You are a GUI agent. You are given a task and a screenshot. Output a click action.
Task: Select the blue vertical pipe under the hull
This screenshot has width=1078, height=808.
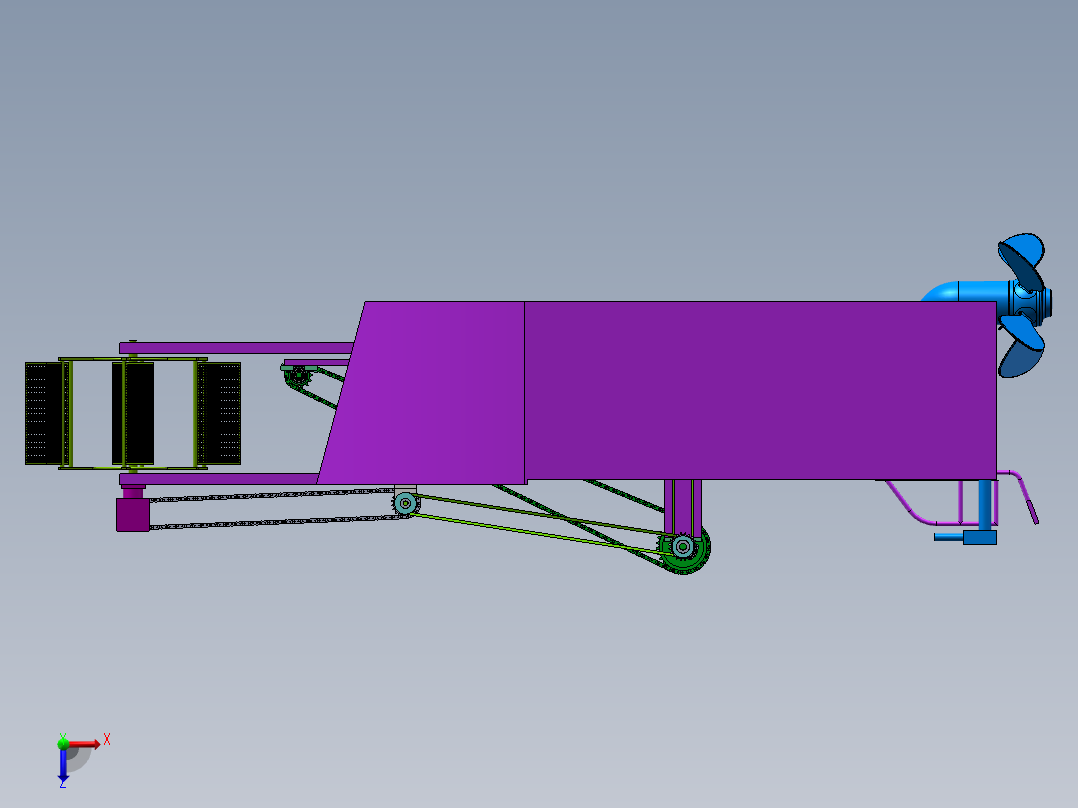pos(985,504)
